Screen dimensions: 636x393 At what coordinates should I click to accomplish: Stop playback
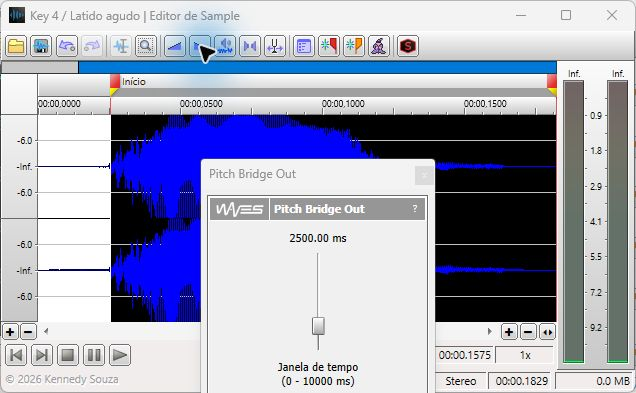pos(68,355)
